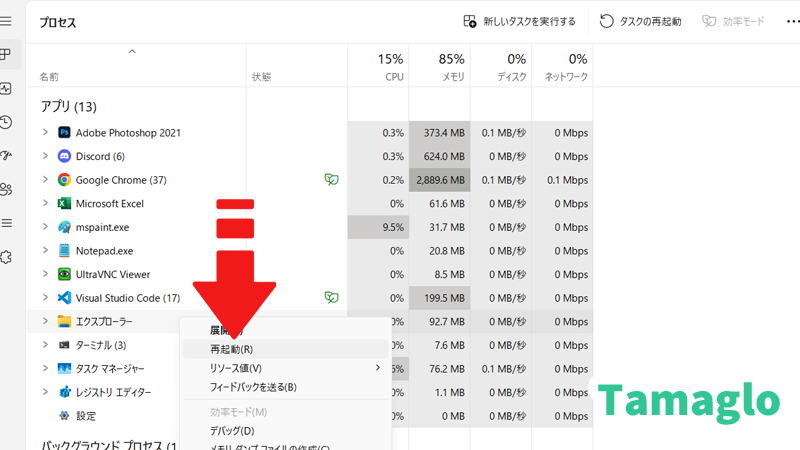Expand the Visual Studio Code (17) group
Viewport: 800px width, 450px height.
(x=45, y=297)
